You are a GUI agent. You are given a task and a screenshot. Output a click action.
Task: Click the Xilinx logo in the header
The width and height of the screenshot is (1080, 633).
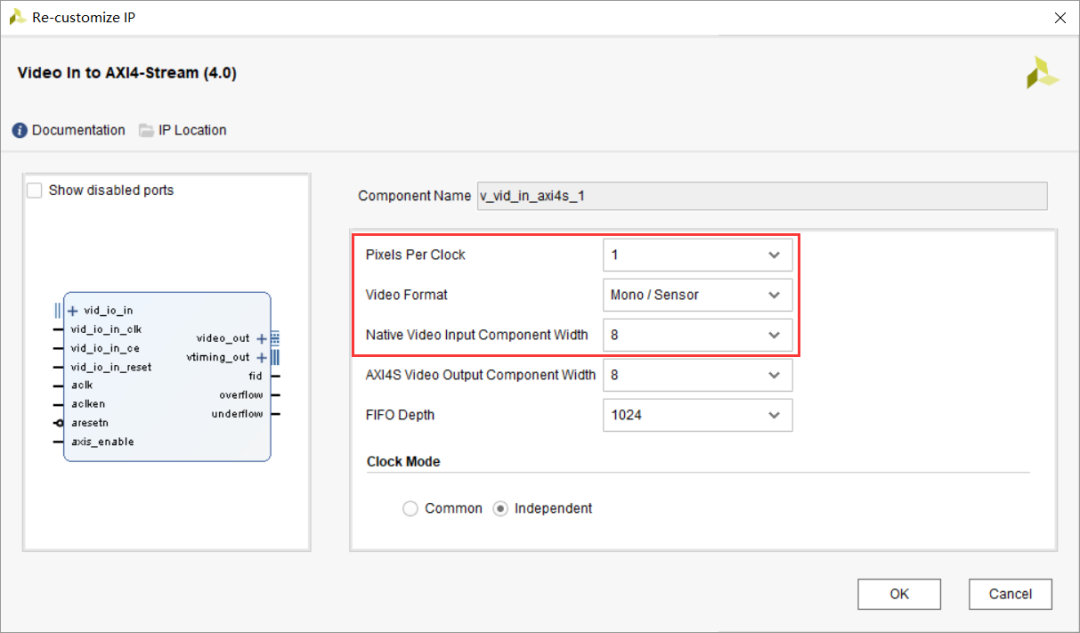[x=1042, y=73]
